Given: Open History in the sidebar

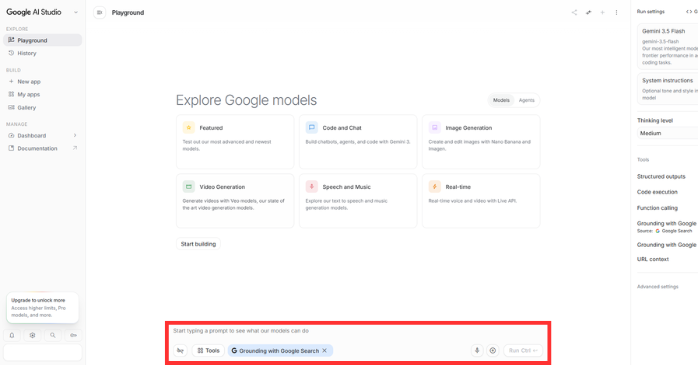Looking at the screenshot, I should (43, 53).
